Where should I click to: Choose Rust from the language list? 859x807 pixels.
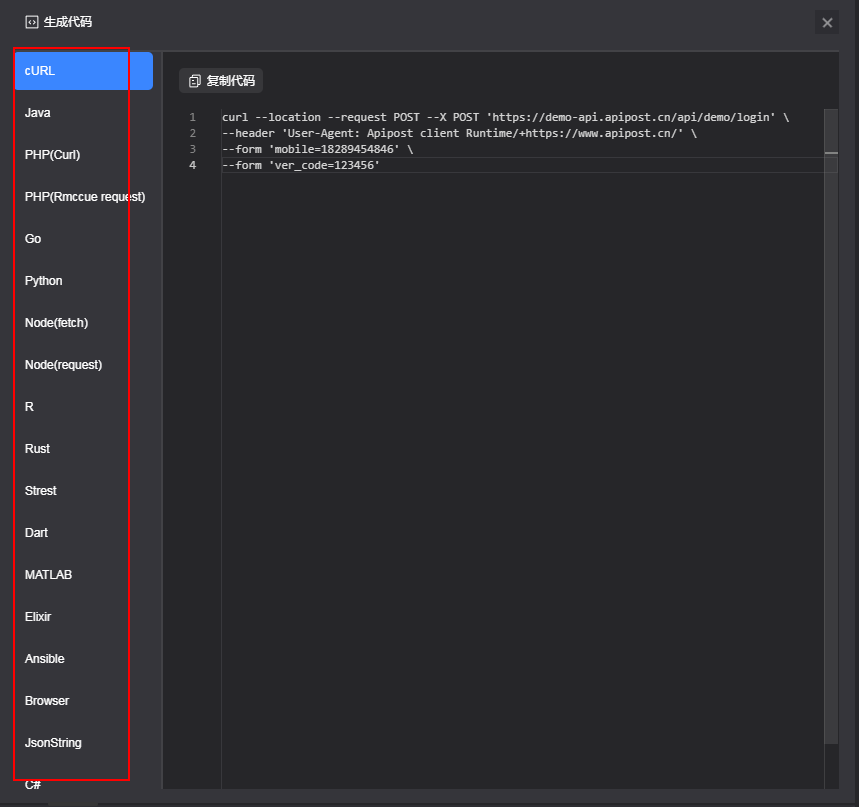tap(37, 449)
